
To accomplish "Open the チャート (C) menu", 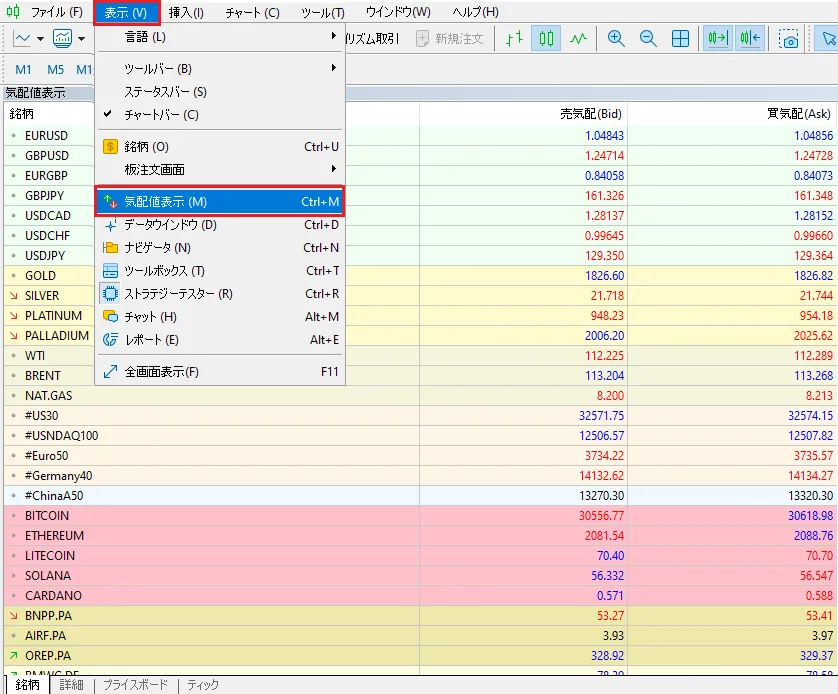I will [252, 12].
